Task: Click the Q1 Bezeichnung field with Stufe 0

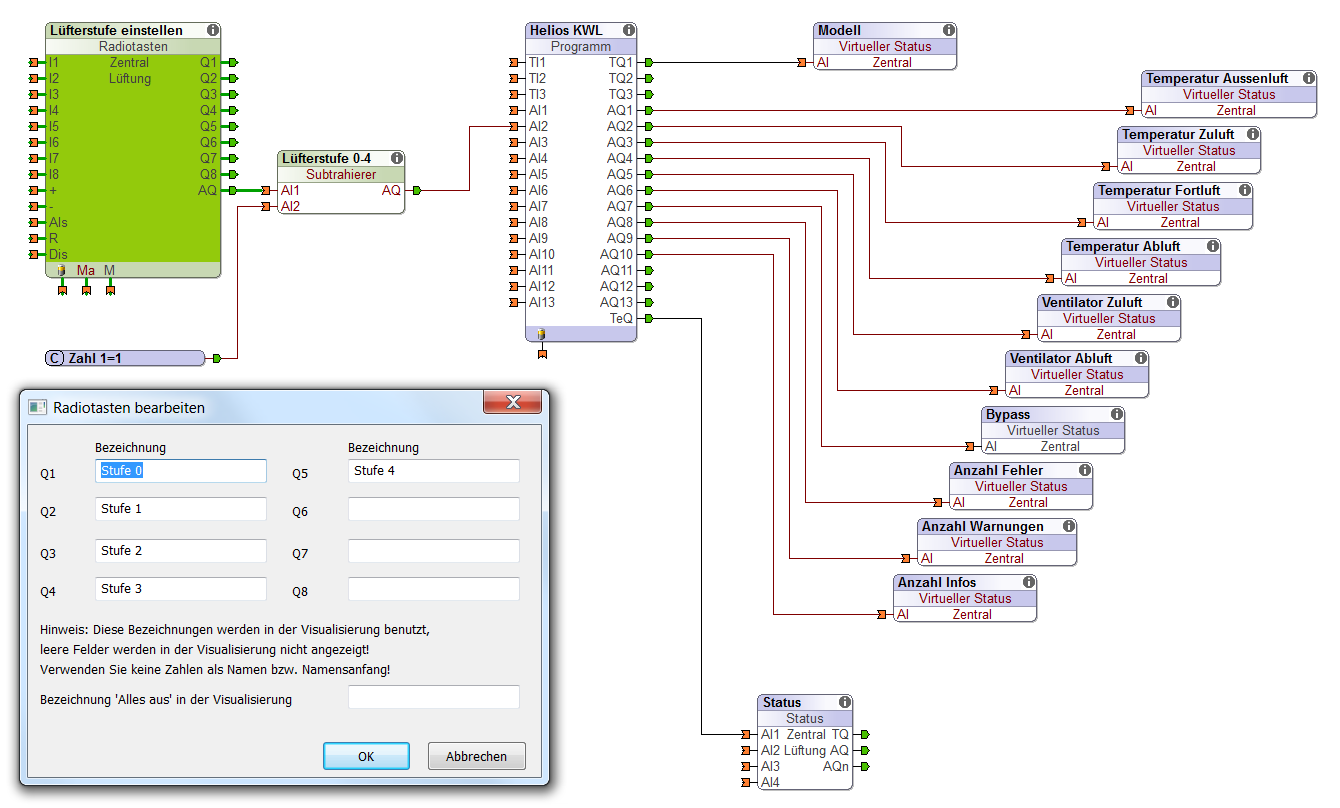Action: tap(181, 471)
